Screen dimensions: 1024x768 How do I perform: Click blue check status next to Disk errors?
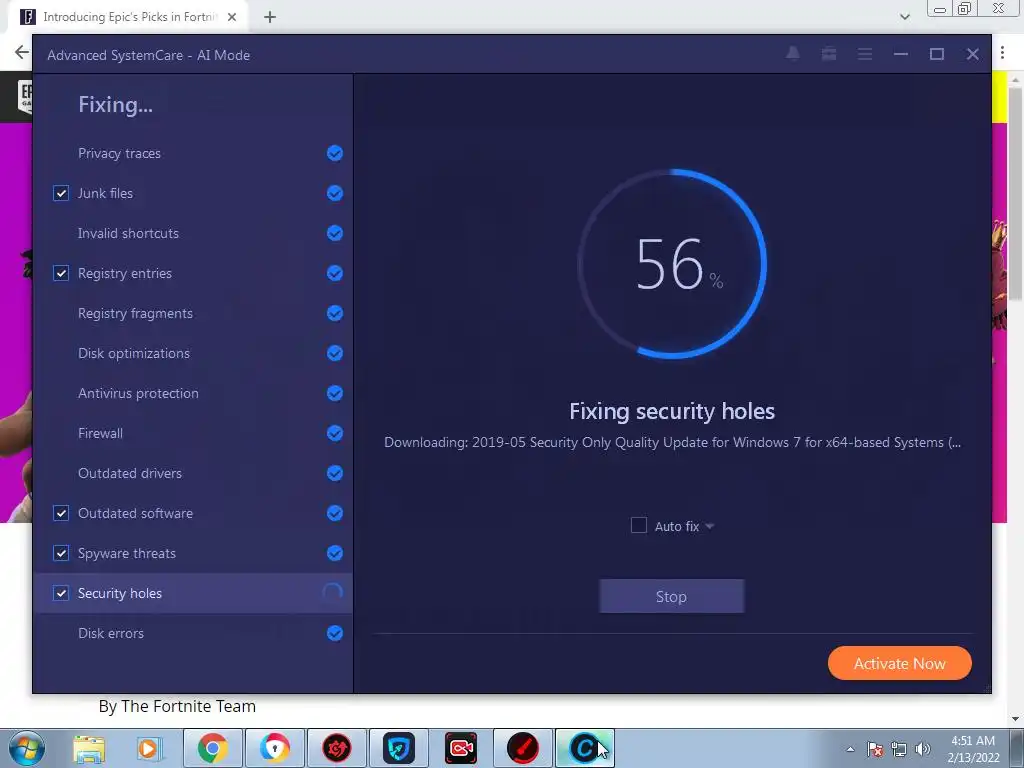334,633
